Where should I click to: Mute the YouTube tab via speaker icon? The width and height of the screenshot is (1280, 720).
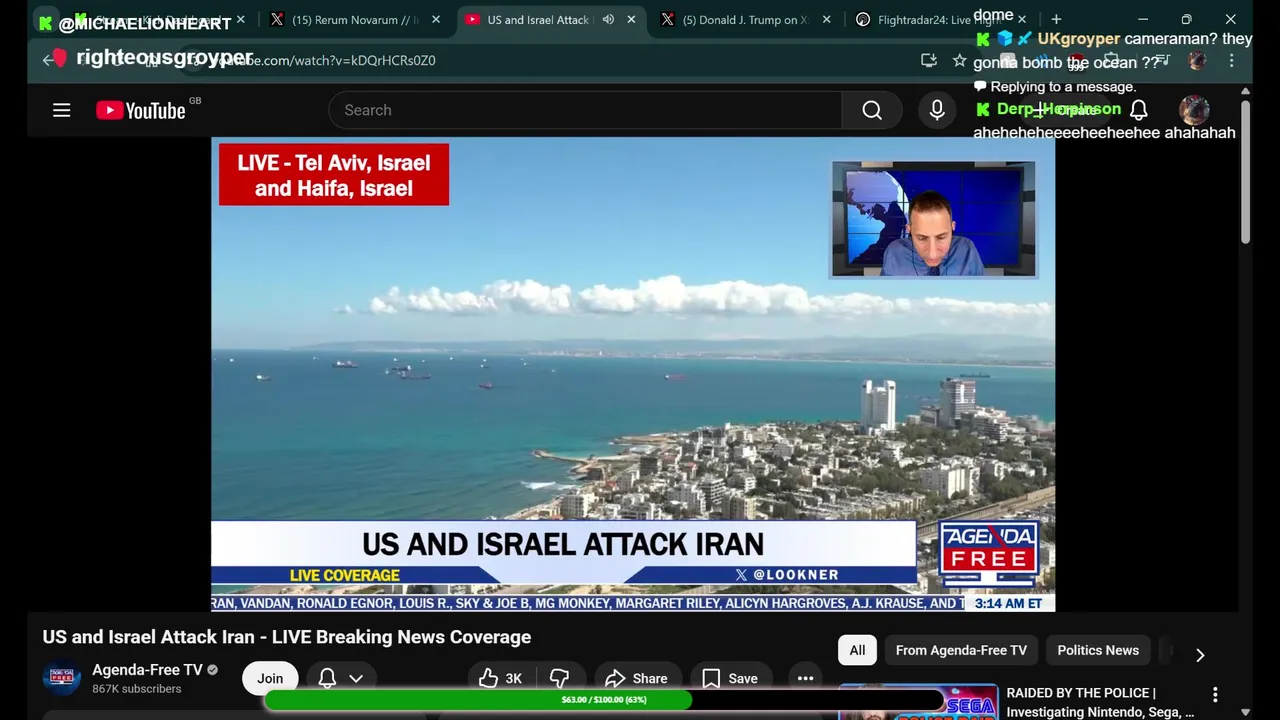click(608, 19)
